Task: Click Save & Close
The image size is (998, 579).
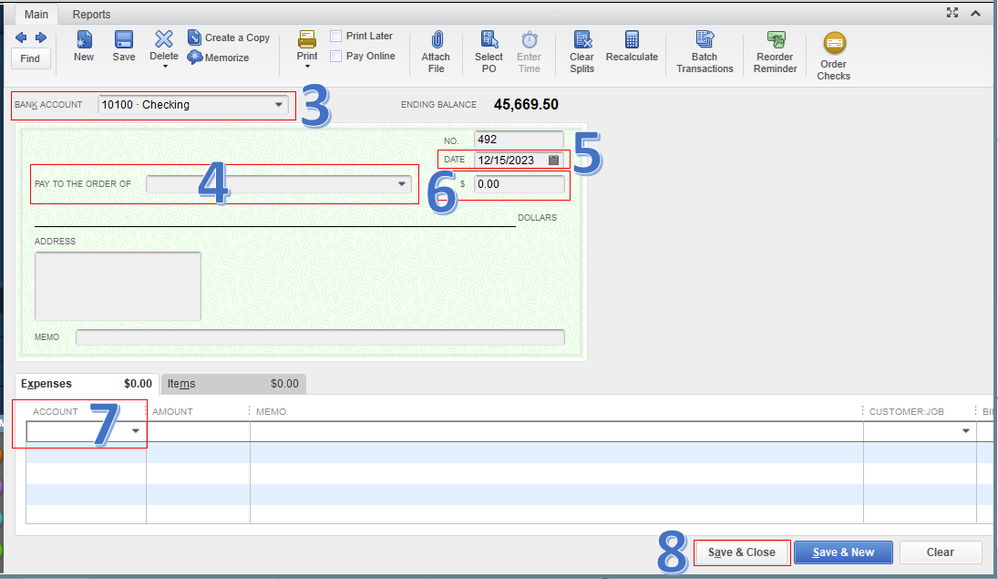Action: (x=741, y=552)
